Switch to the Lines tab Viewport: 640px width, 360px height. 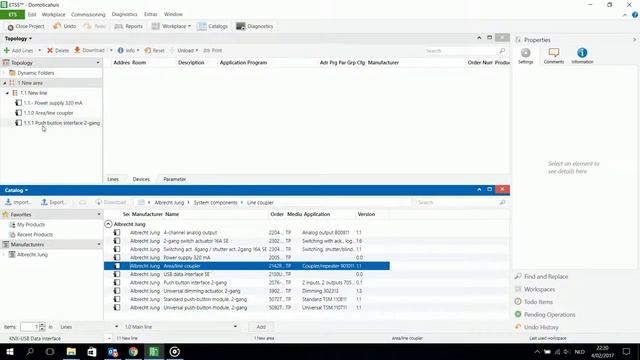tap(113, 179)
